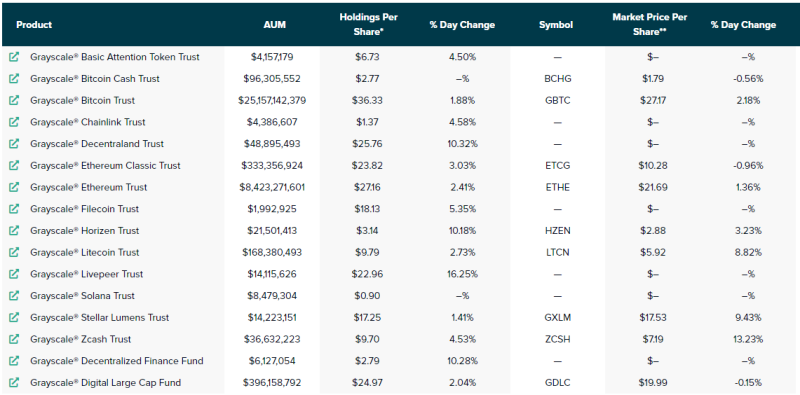Click external link icon for Digital Large Cap Fund
This screenshot has height=395, width=800.
pos(14,382)
